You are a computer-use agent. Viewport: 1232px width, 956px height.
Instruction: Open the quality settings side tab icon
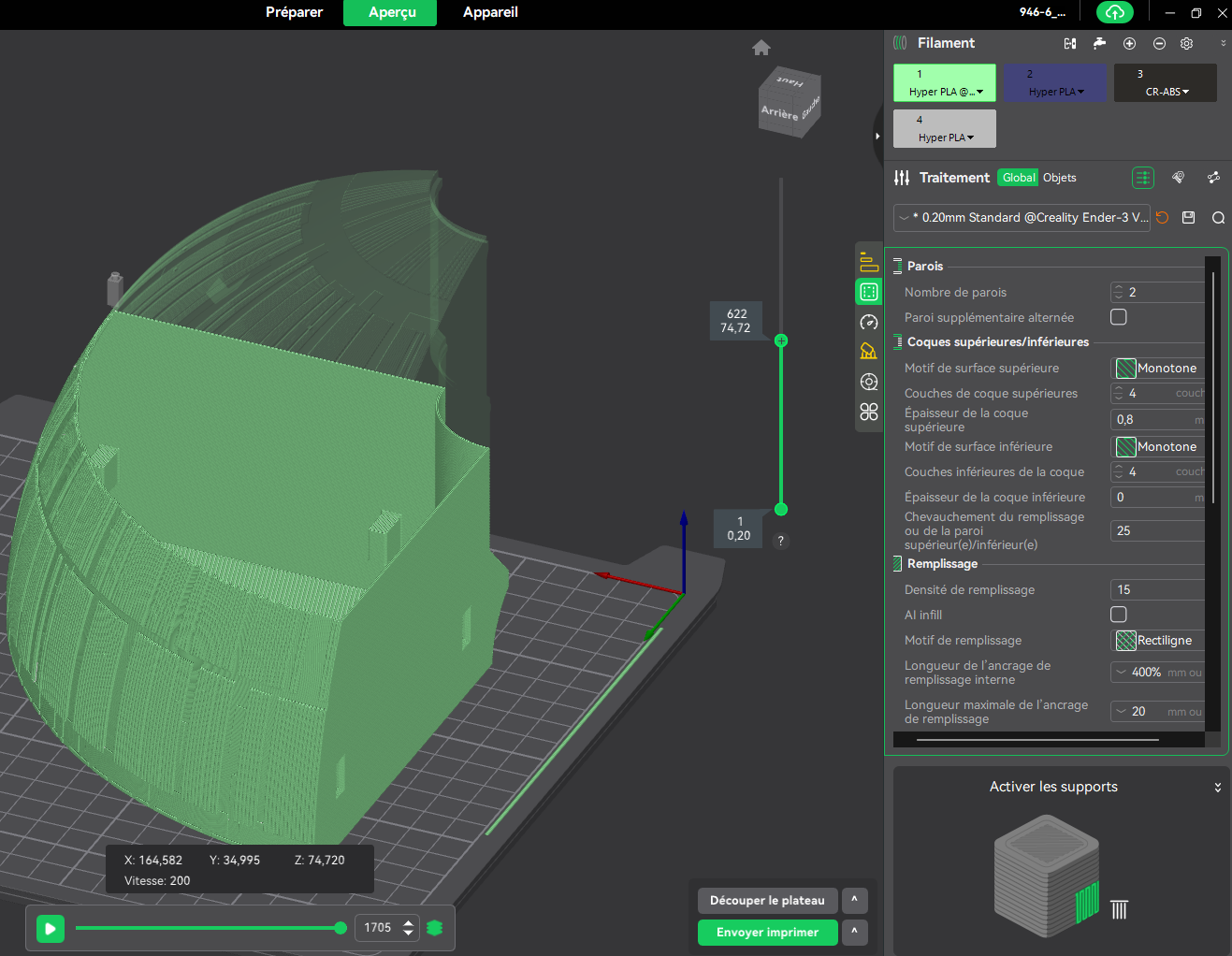(869, 262)
